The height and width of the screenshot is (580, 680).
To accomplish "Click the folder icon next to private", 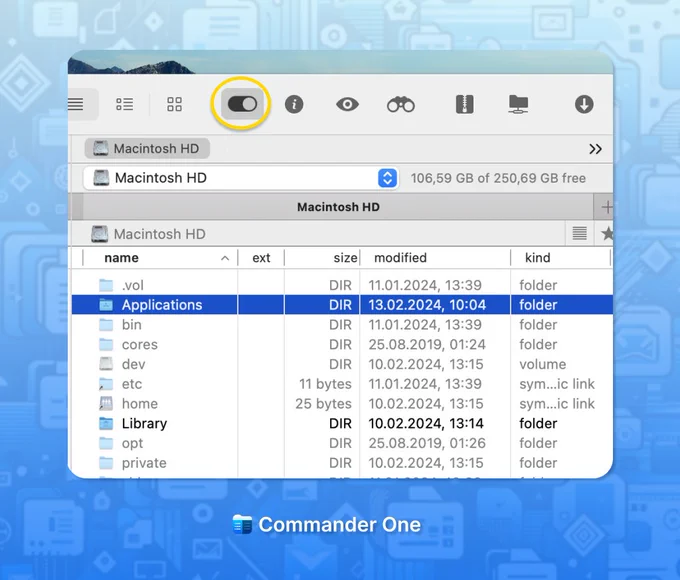I will click(106, 463).
